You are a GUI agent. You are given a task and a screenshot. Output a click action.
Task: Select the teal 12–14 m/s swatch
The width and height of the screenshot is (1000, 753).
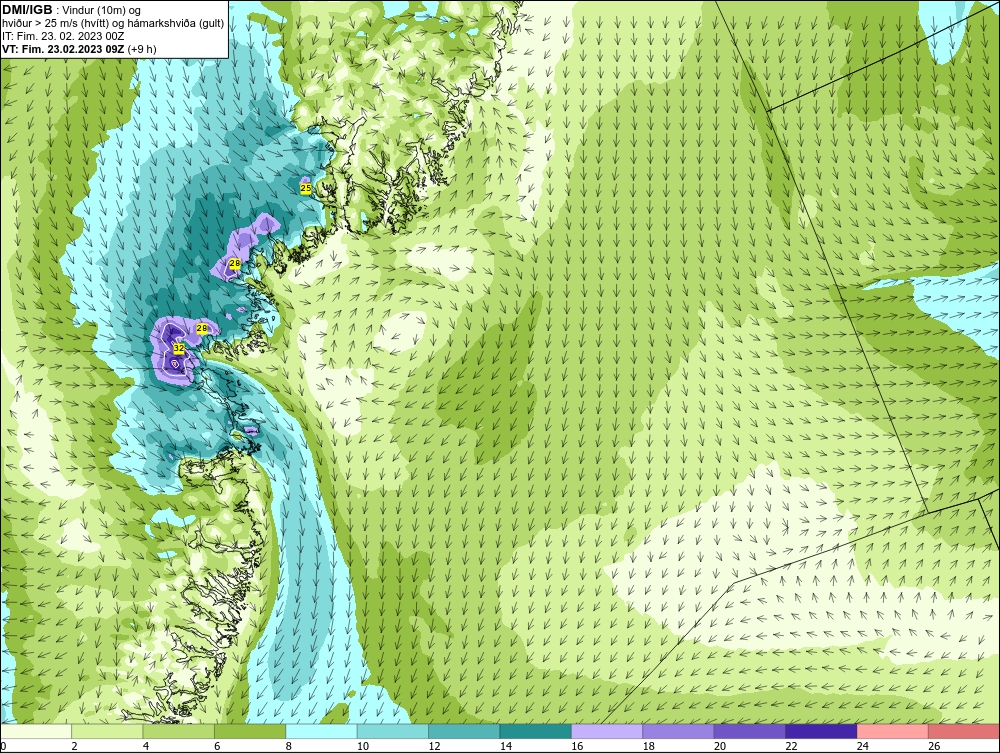pyautogui.click(x=464, y=731)
